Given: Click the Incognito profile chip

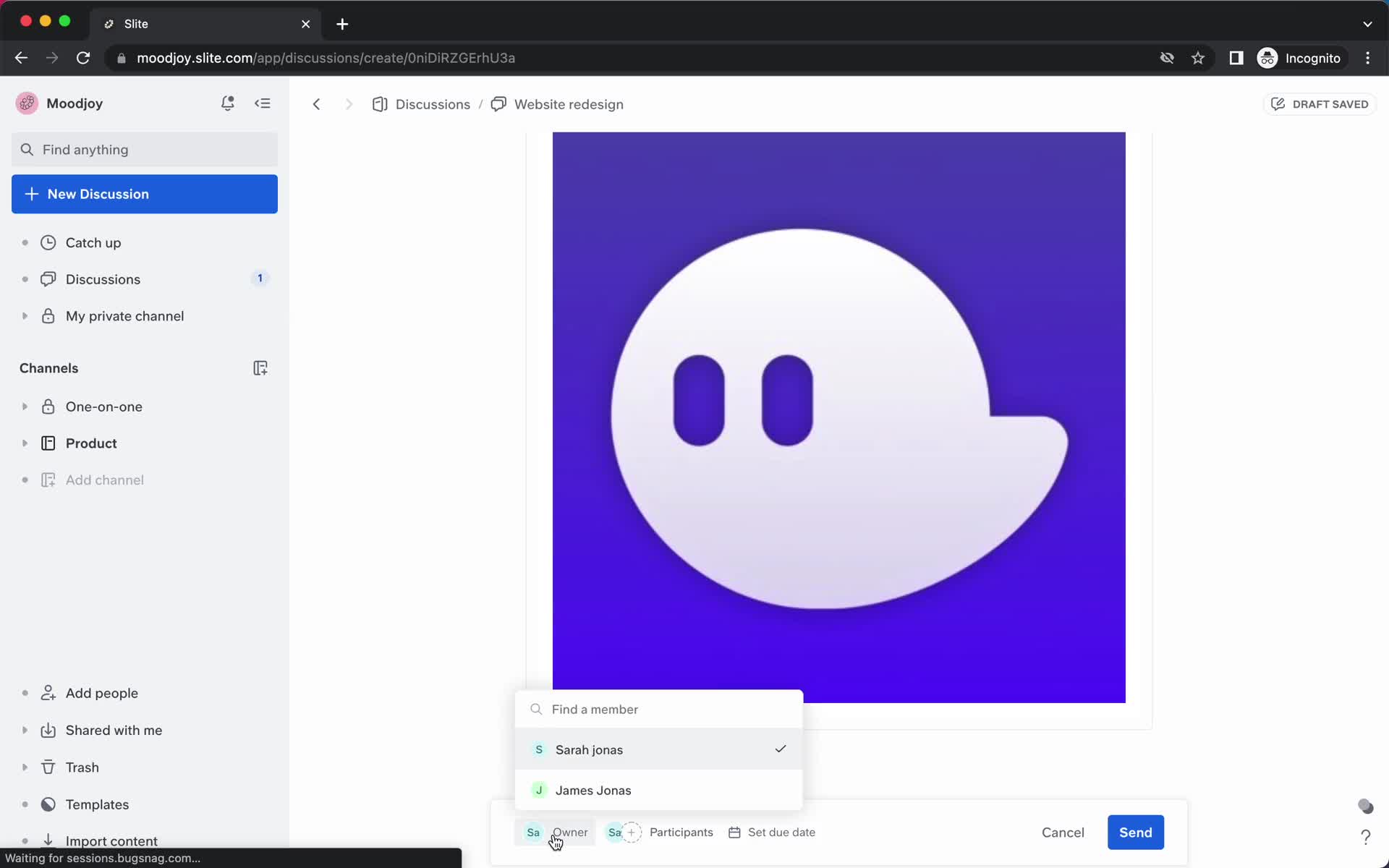Looking at the screenshot, I should coord(1300,58).
